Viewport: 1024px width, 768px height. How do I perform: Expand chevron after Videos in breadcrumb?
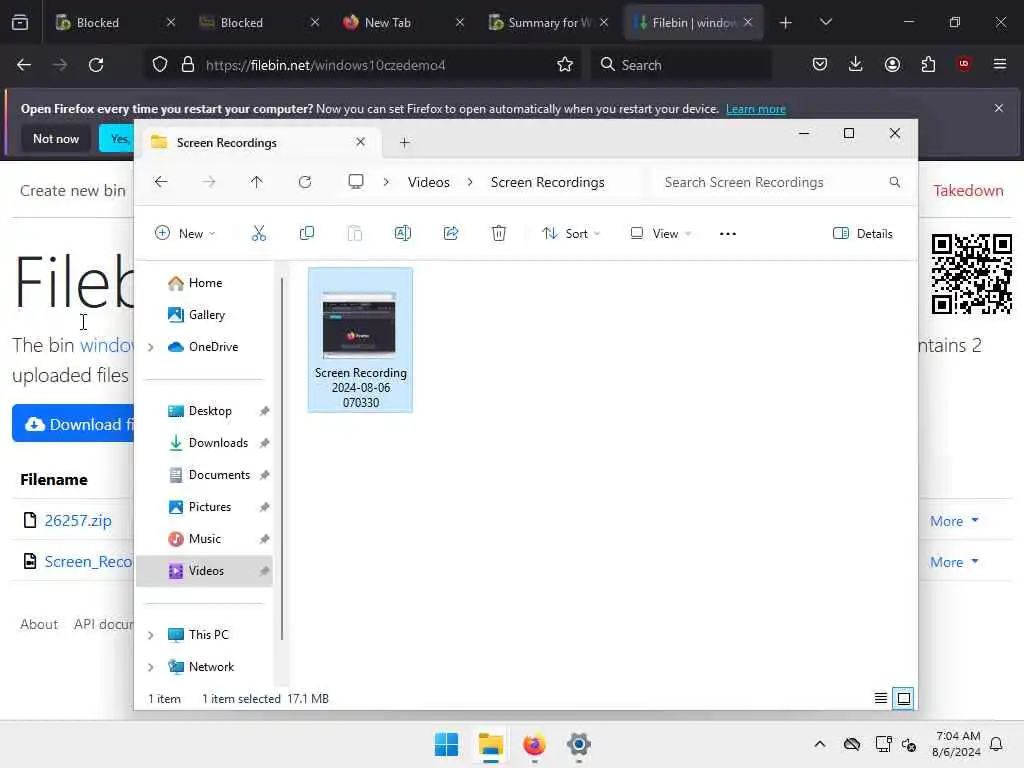(470, 182)
